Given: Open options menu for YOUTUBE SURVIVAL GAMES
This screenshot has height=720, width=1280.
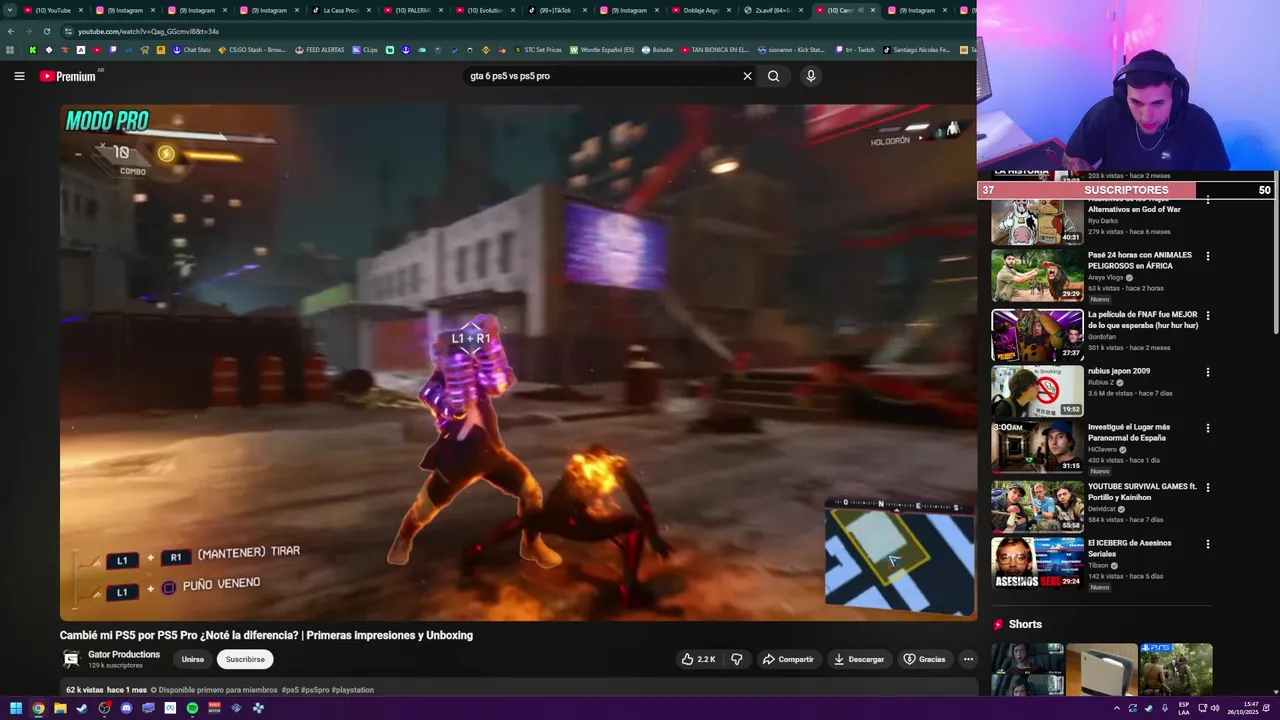Looking at the screenshot, I should click(1207, 488).
